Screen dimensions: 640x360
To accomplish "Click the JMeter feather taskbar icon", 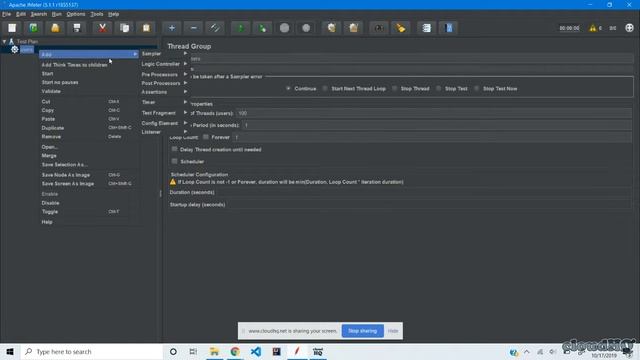I will (x=298, y=351).
